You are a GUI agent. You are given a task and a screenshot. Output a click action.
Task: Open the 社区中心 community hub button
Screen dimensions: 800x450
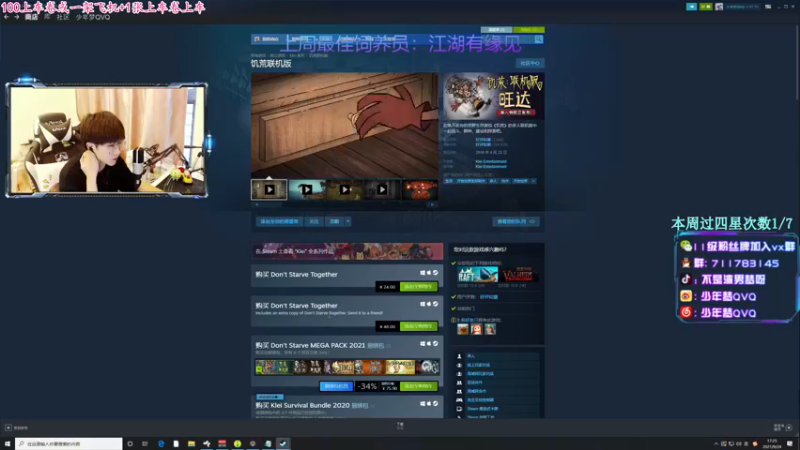click(x=530, y=63)
